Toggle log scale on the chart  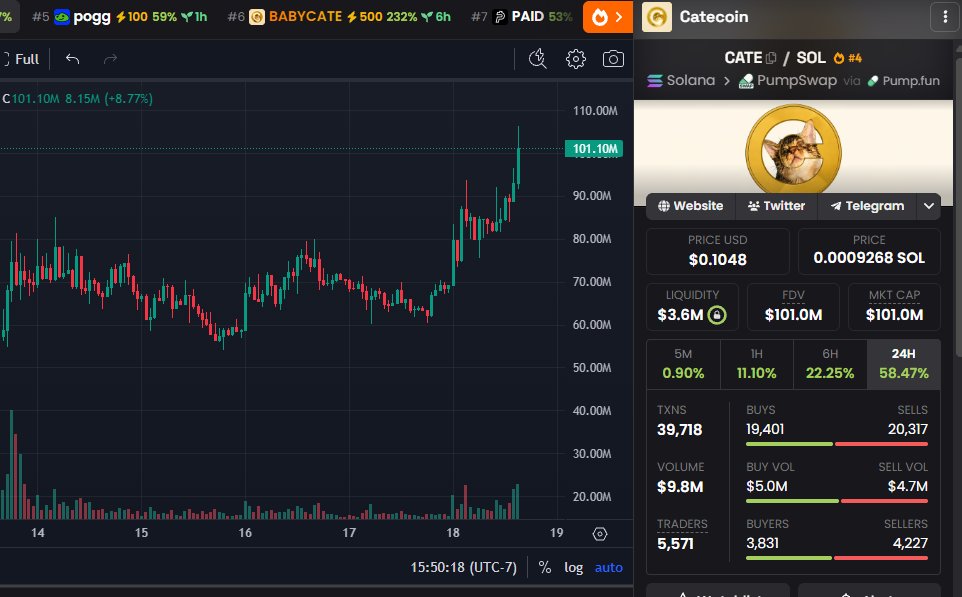tap(574, 568)
